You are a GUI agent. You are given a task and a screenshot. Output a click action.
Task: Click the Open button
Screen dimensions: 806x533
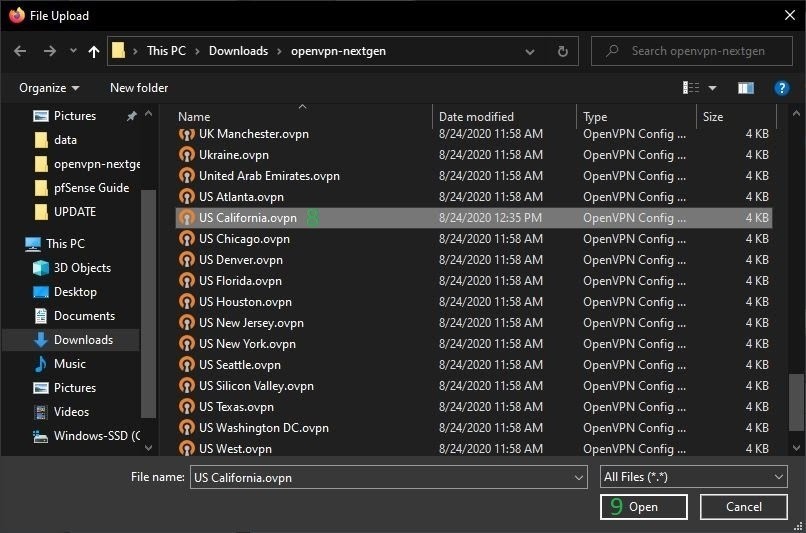point(643,507)
